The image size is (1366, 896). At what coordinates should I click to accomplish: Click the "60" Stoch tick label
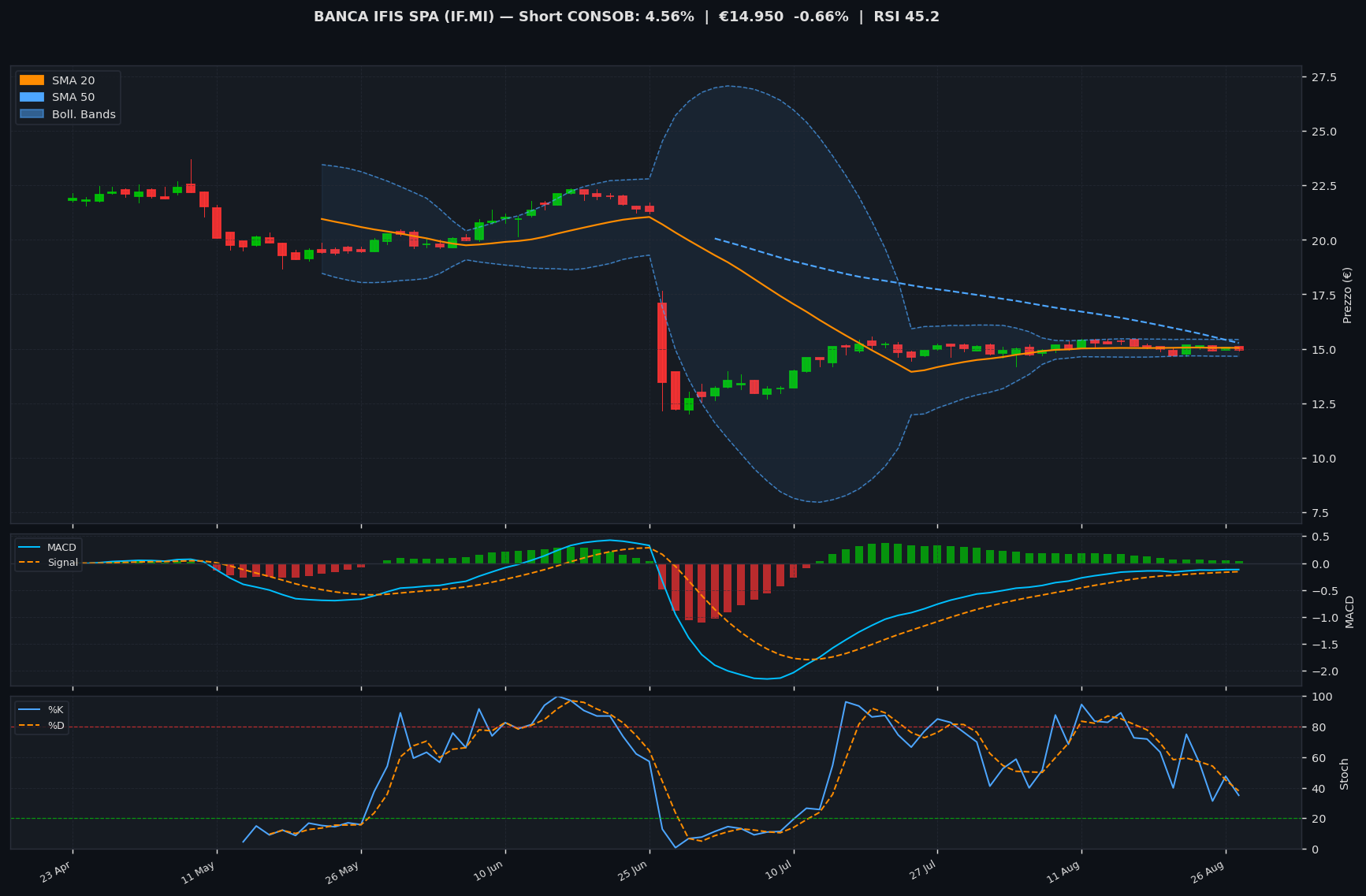1318,758
